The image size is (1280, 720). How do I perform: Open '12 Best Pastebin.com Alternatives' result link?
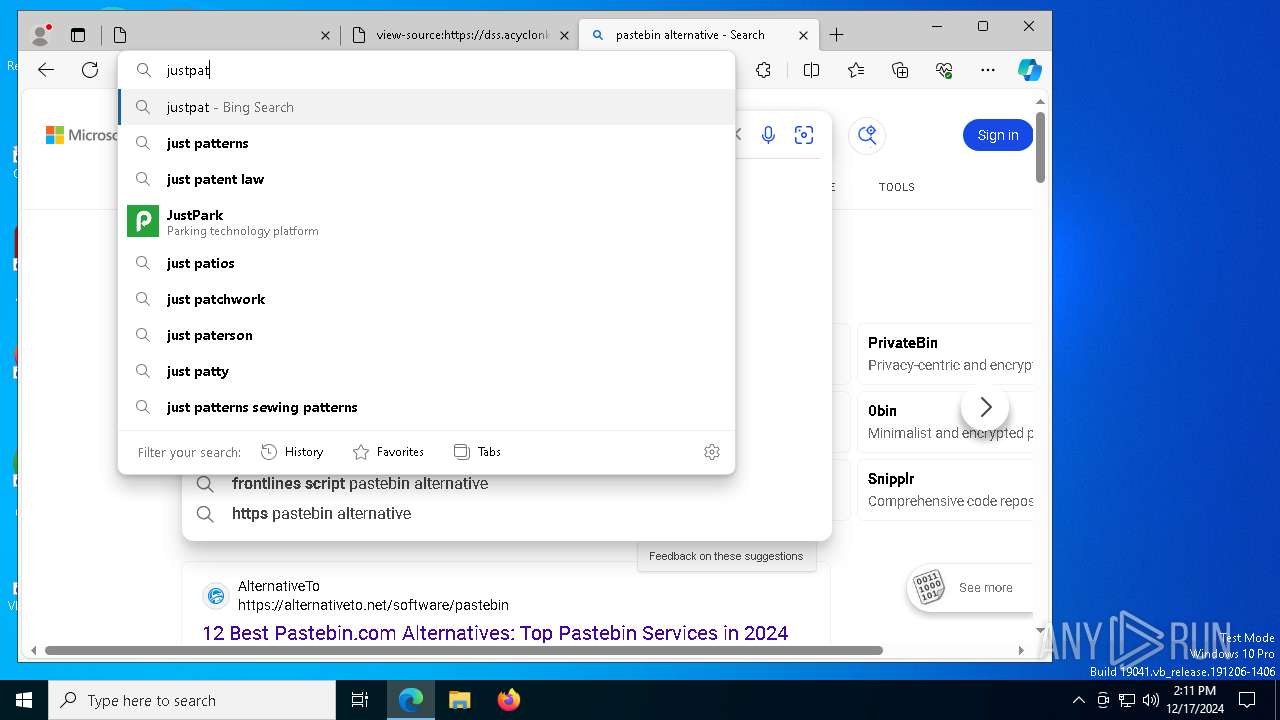pyautogui.click(x=495, y=633)
